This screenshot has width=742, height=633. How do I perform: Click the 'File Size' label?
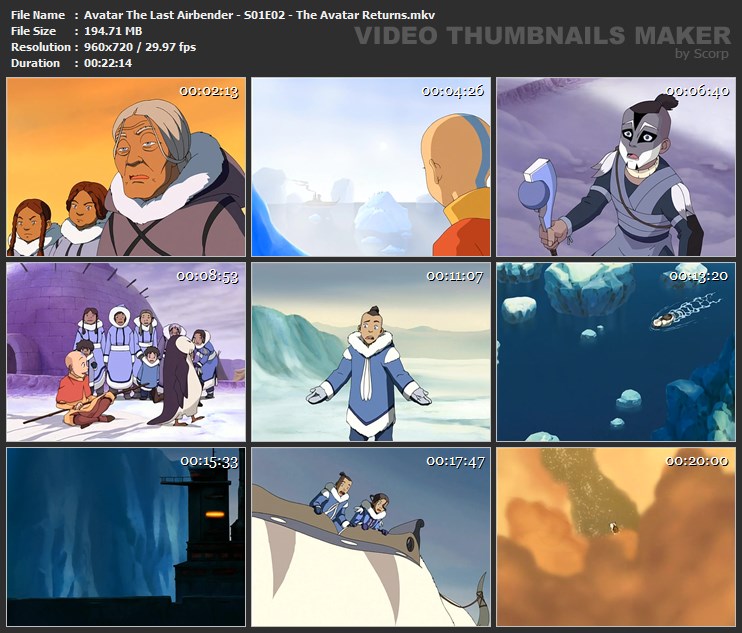click(x=33, y=31)
